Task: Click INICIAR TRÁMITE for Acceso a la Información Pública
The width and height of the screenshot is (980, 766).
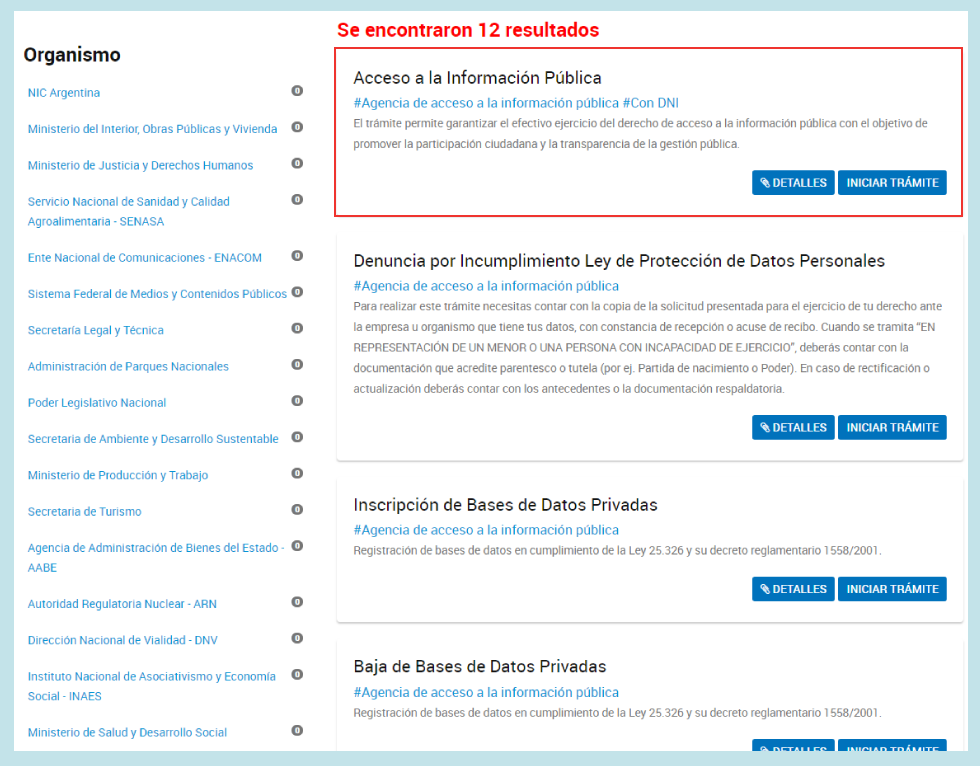Action: (x=891, y=182)
